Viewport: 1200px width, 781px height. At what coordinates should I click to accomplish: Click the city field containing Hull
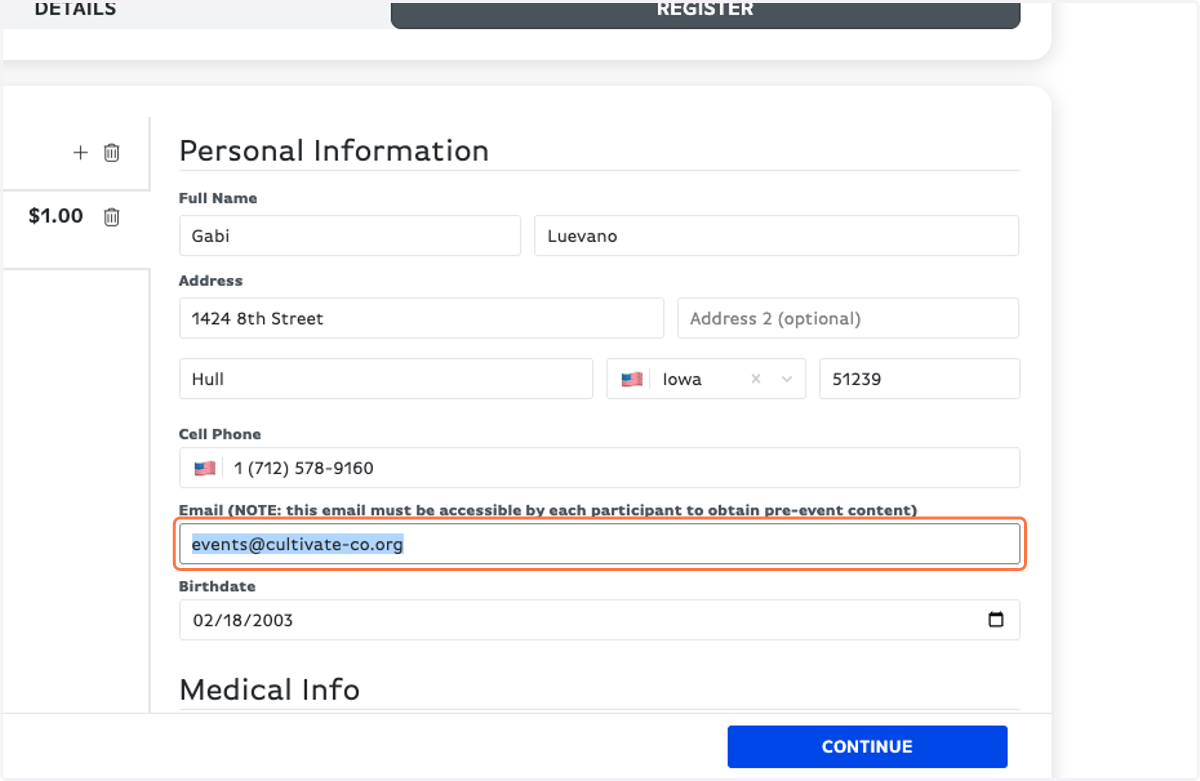click(386, 379)
